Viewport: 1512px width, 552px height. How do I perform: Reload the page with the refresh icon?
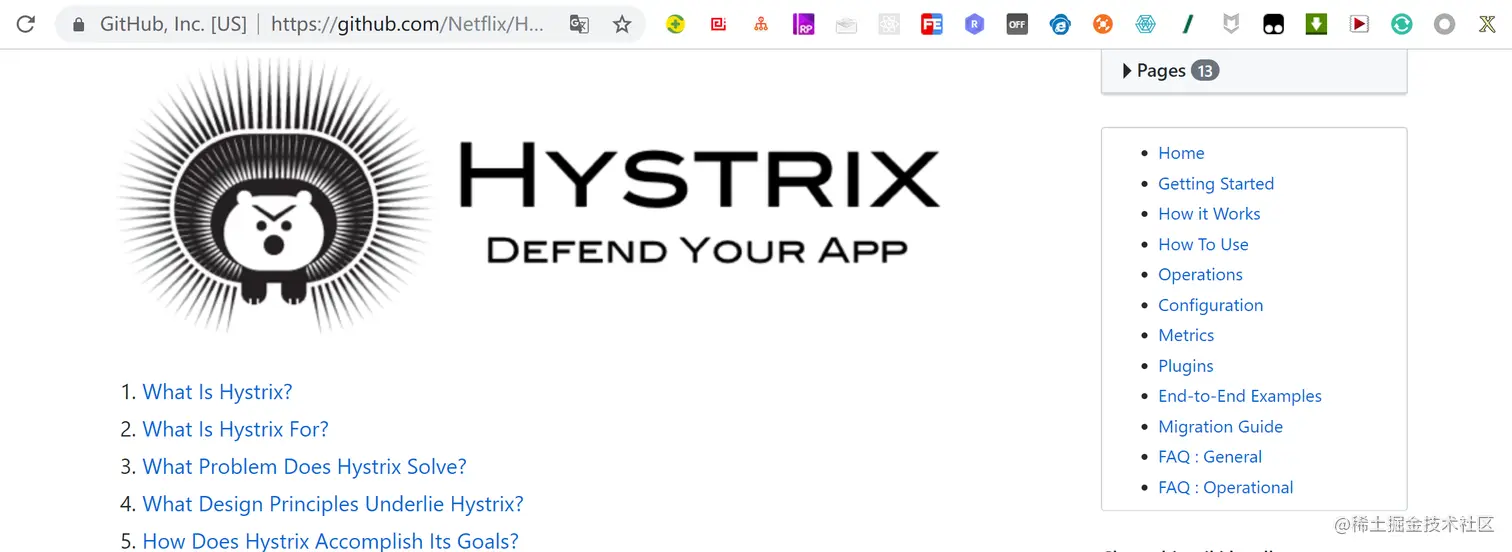[25, 24]
